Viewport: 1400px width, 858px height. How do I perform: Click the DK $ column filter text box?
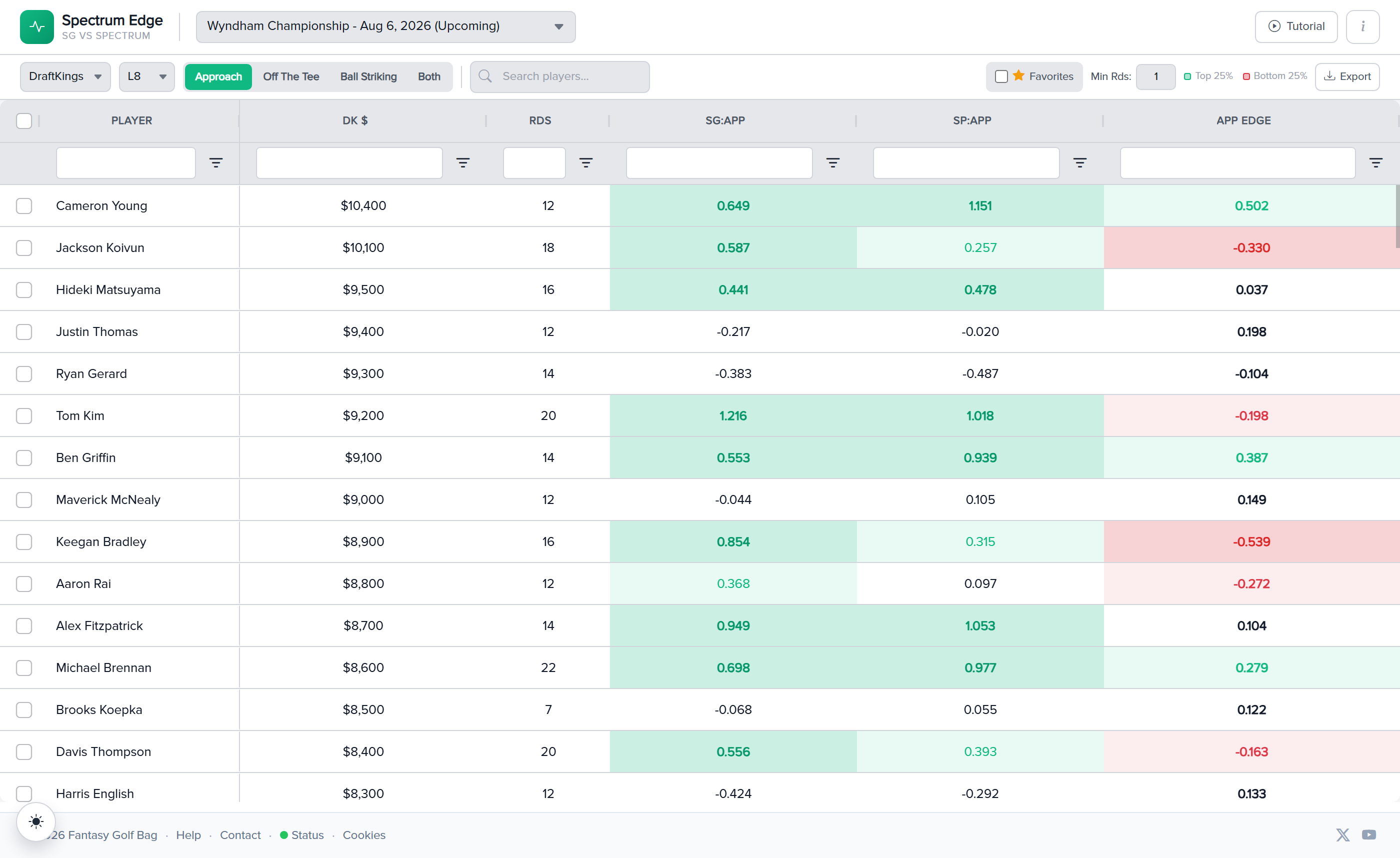coord(349,163)
